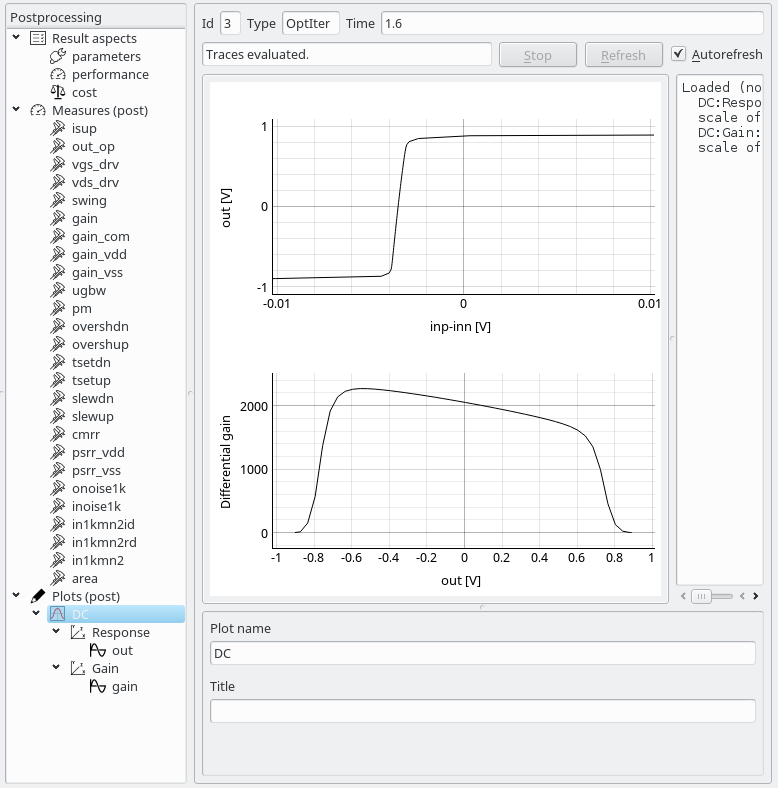Collapse the Gain axes node

(x=56, y=669)
